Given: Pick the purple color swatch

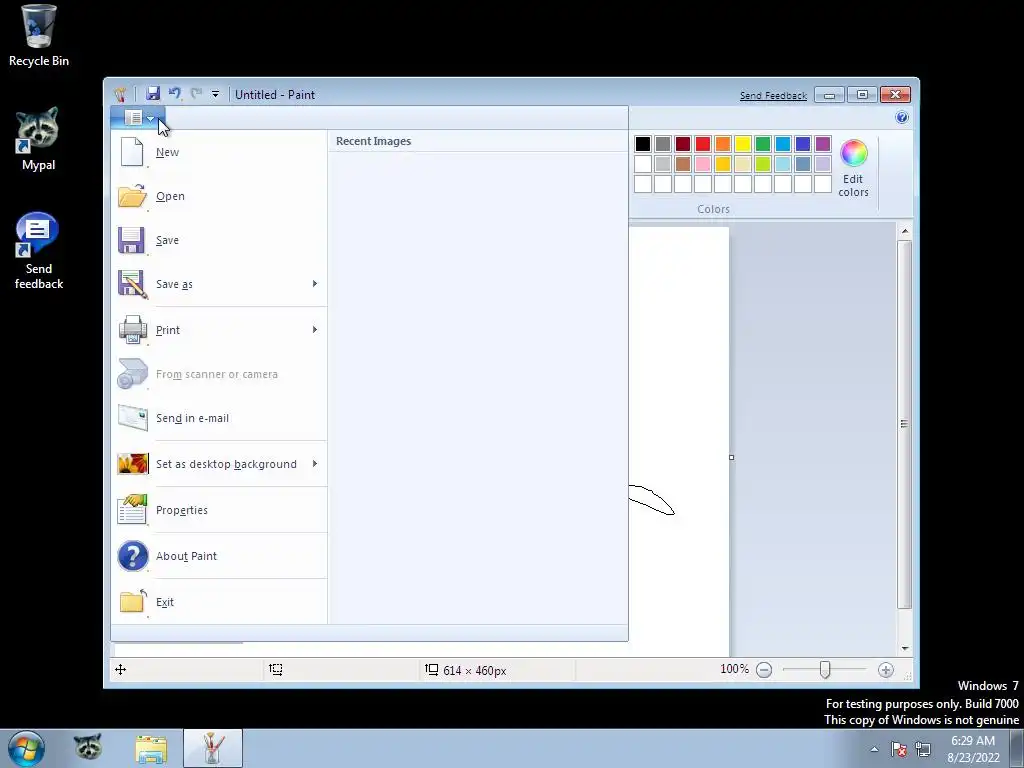Looking at the screenshot, I should pos(823,144).
